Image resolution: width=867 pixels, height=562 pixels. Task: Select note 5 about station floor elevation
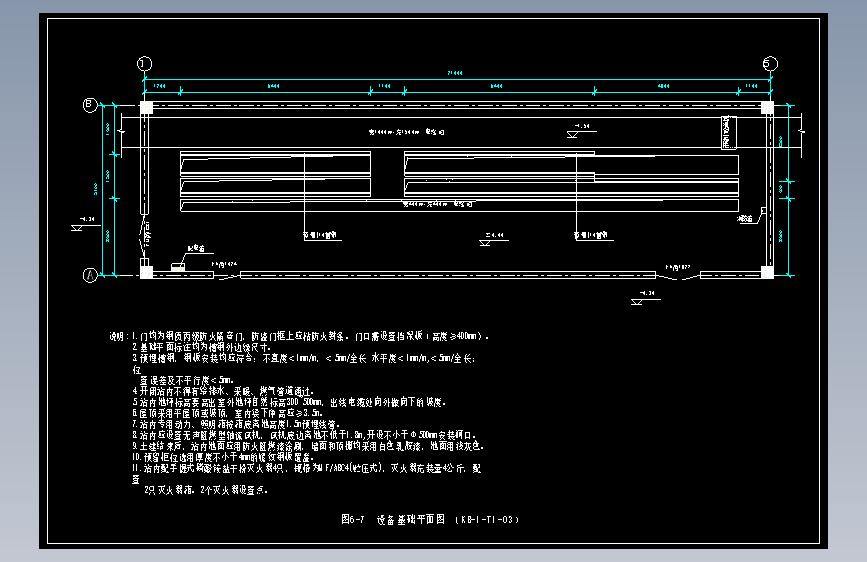(289, 402)
